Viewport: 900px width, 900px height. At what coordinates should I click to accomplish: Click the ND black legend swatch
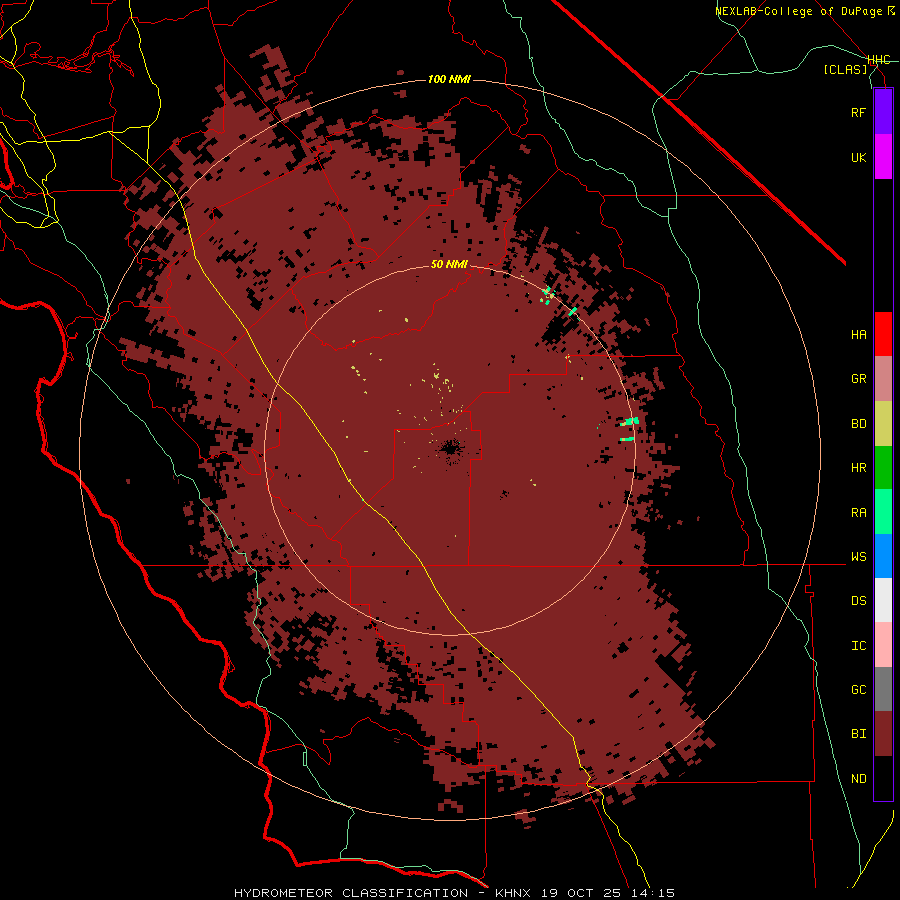tap(883, 778)
